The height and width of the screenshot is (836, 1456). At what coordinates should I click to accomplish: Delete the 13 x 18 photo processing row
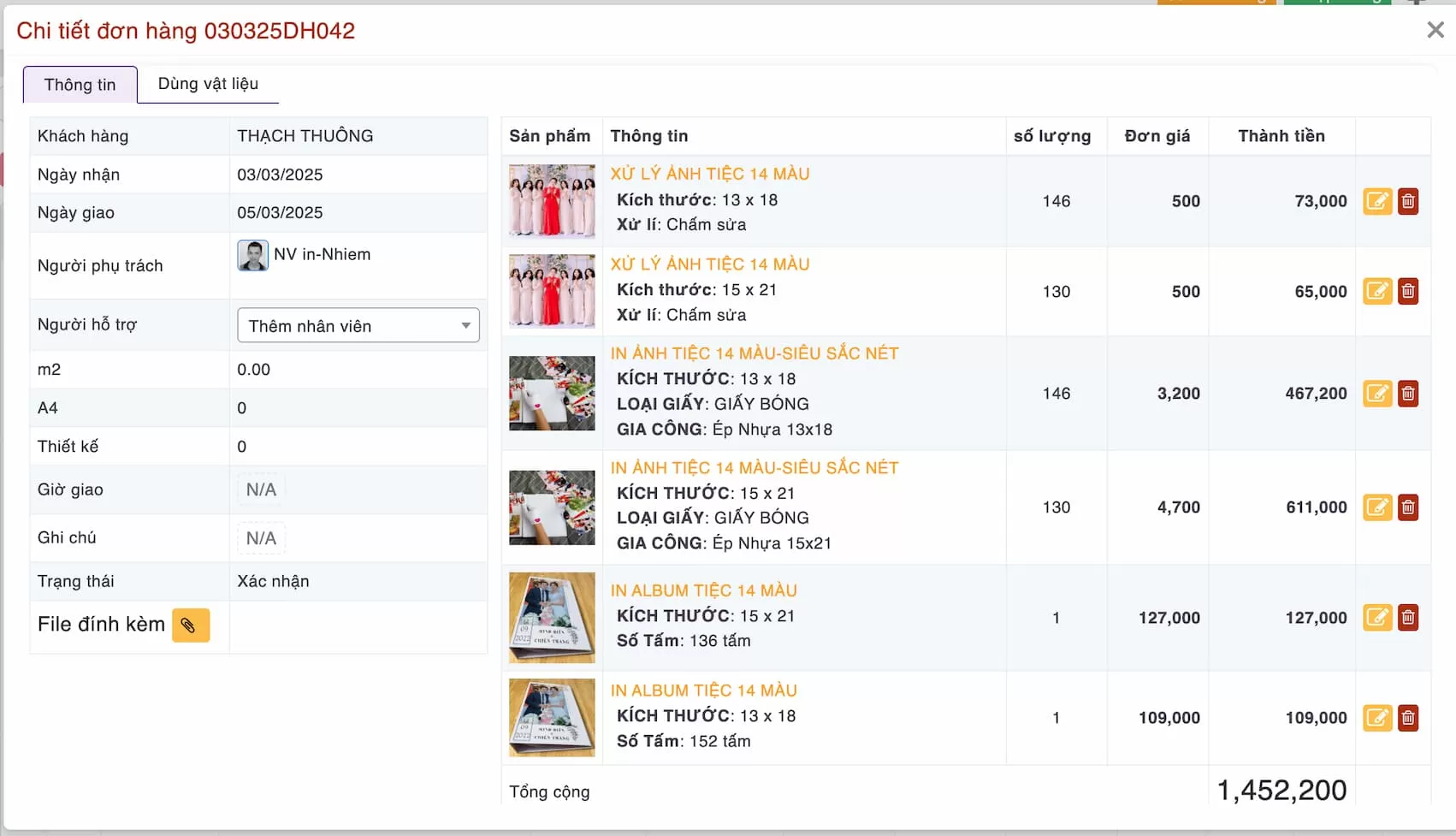point(1408,201)
